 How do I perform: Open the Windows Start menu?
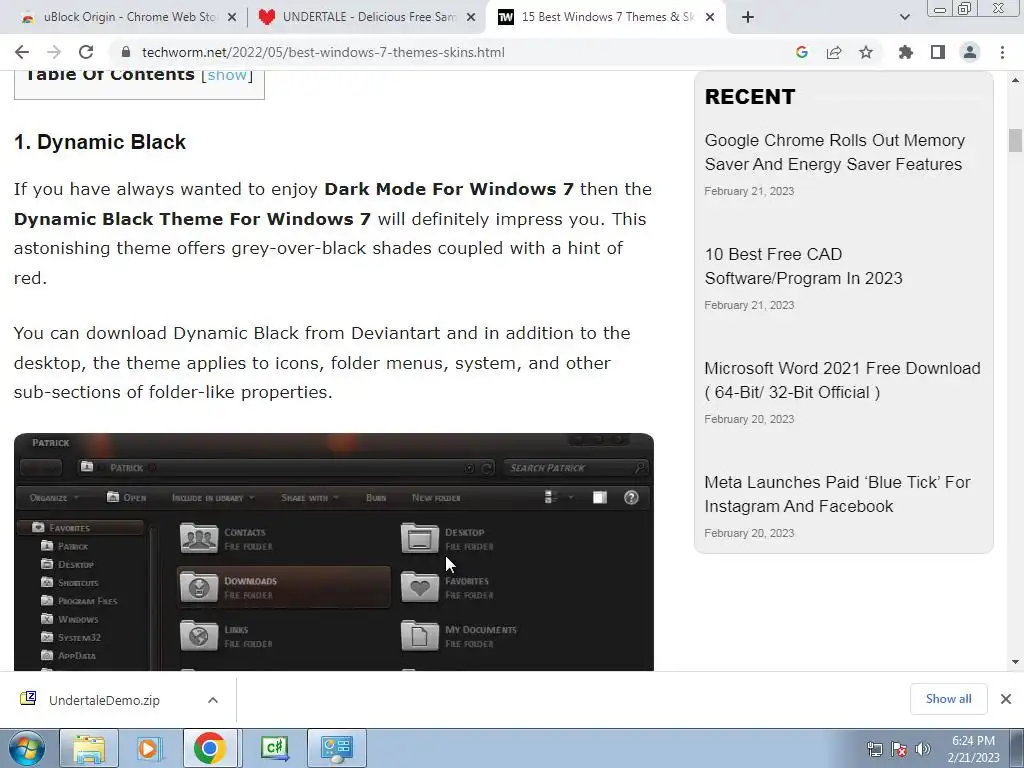27,748
